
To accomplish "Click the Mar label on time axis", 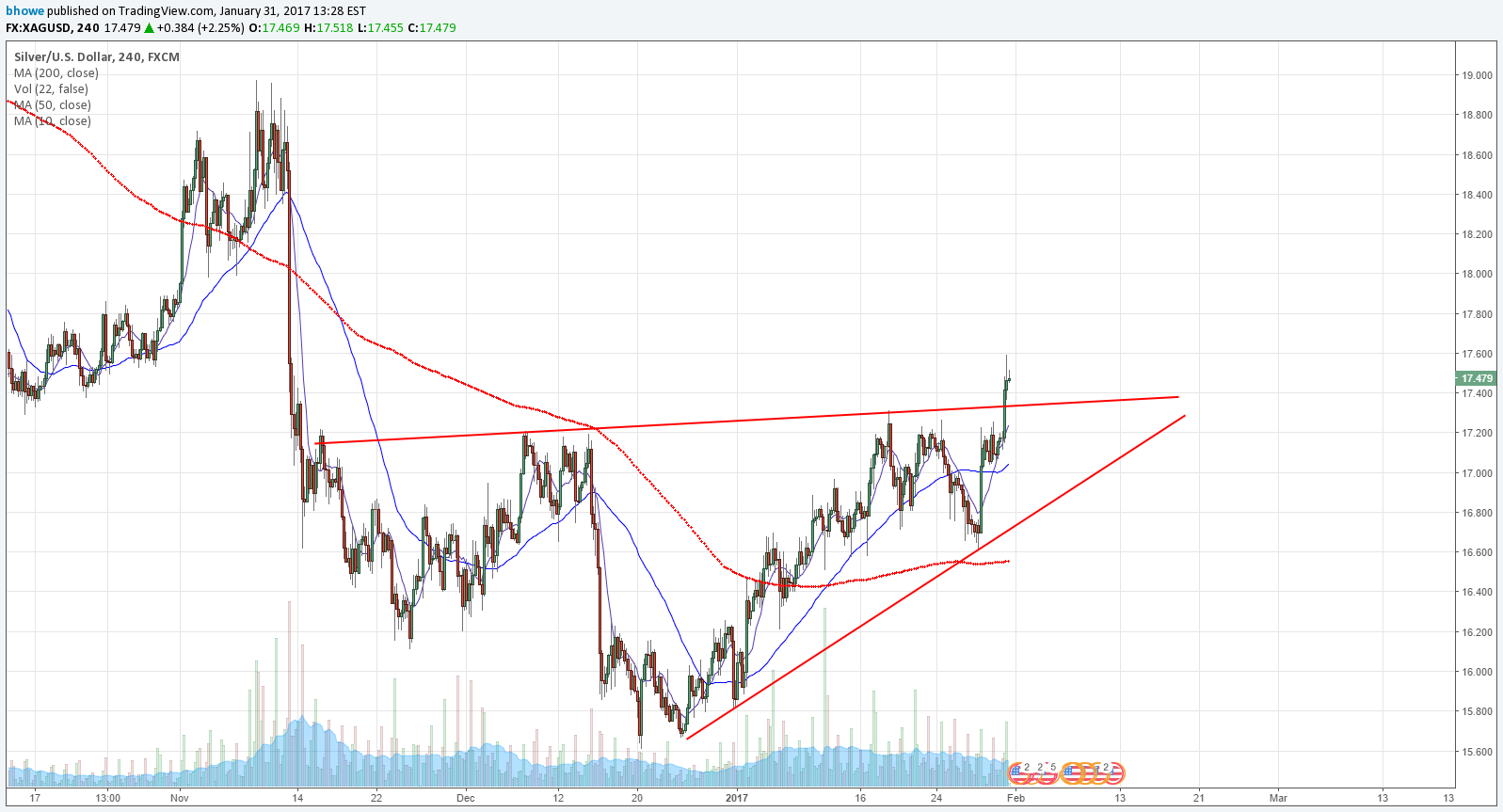I will tap(1278, 798).
